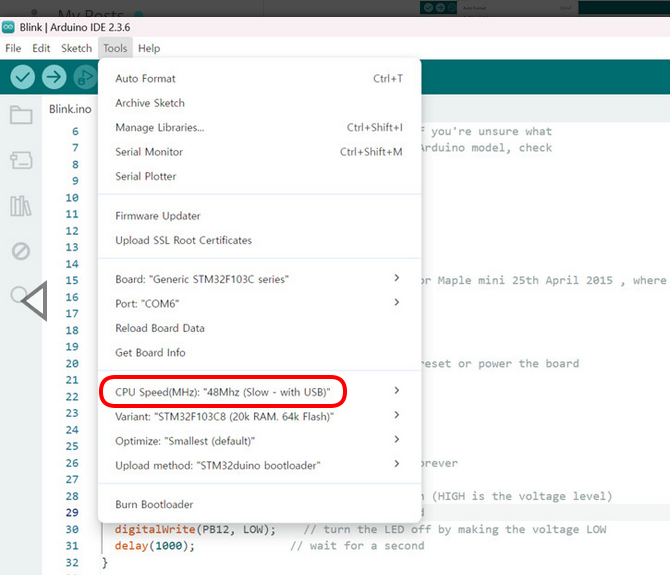Expand Board: Generic STM32F103C series submenu
Screen dimensions: 670x575
[x=259, y=279]
